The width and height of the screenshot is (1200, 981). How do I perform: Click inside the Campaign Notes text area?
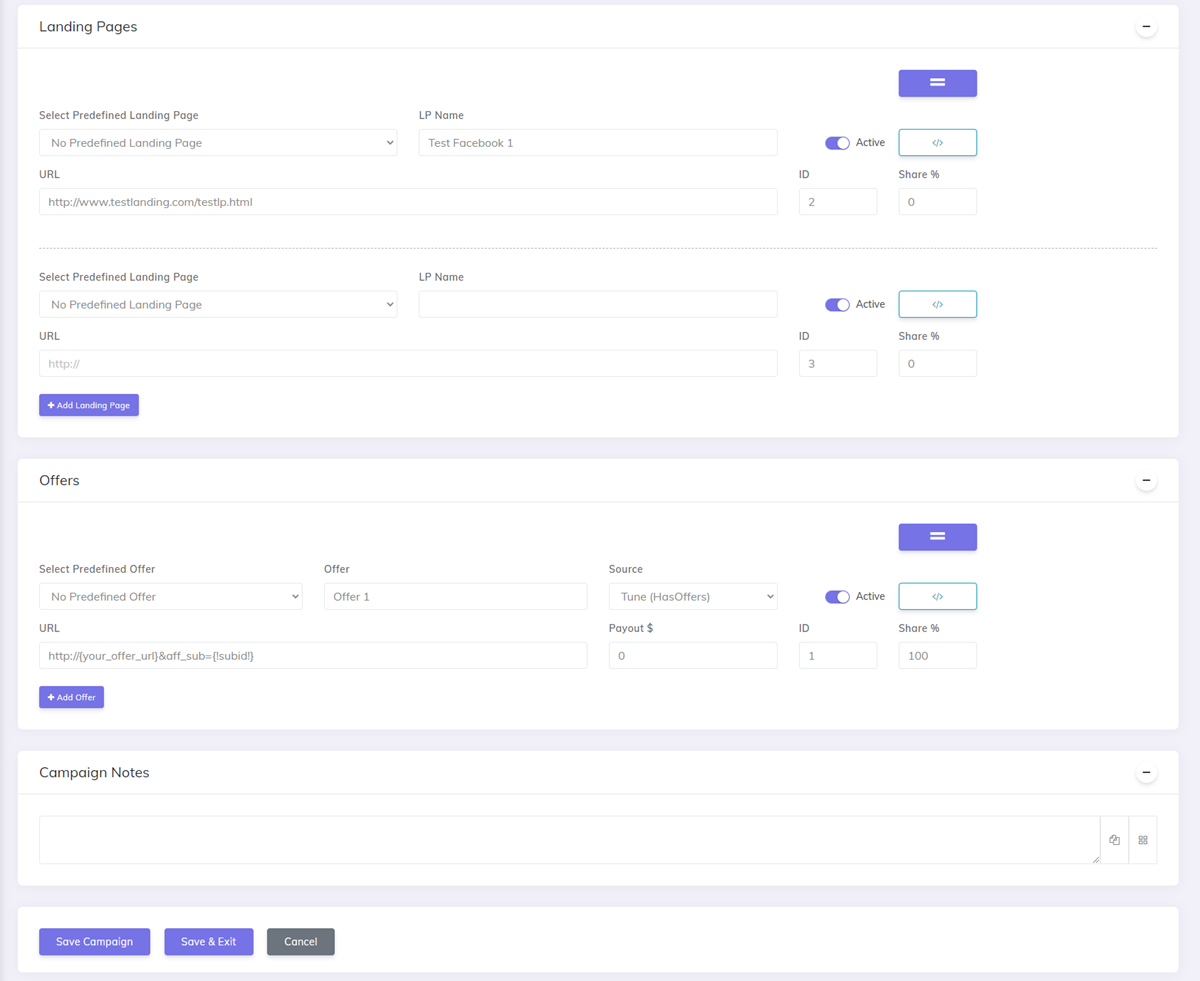tap(570, 839)
